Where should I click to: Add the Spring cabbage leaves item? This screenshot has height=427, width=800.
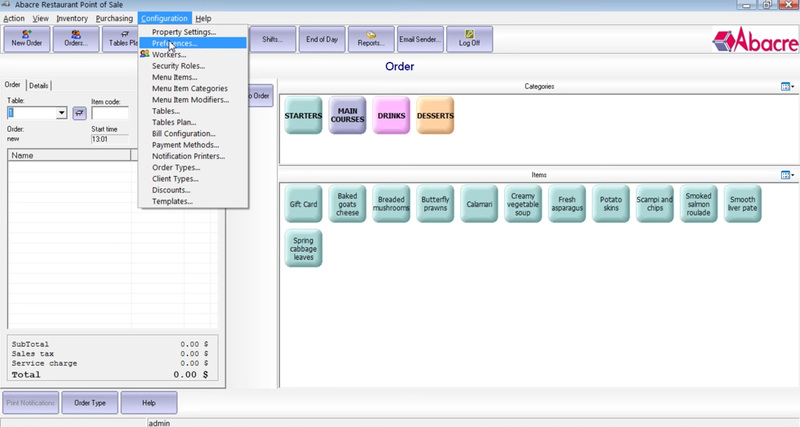point(303,248)
